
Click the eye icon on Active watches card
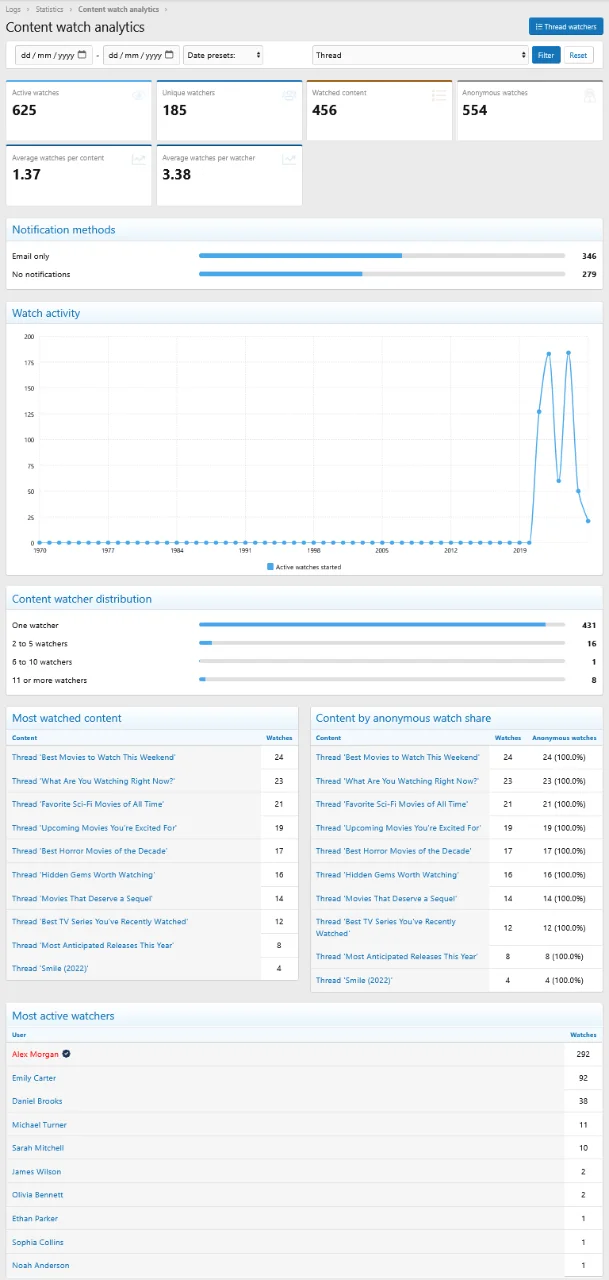click(138, 95)
